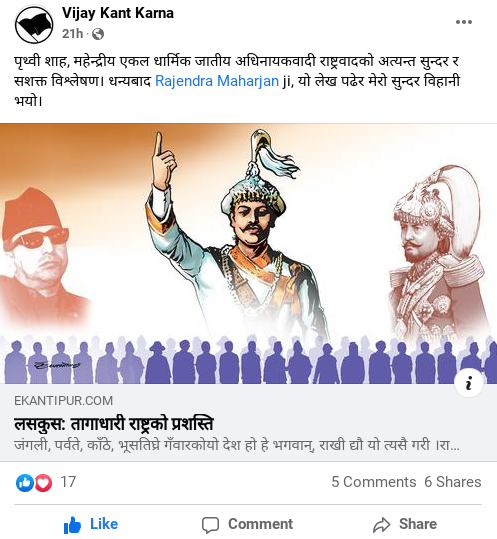Image resolution: width=497 pixels, height=539 pixels.
Task: Click the Like button label
Action: click(104, 524)
